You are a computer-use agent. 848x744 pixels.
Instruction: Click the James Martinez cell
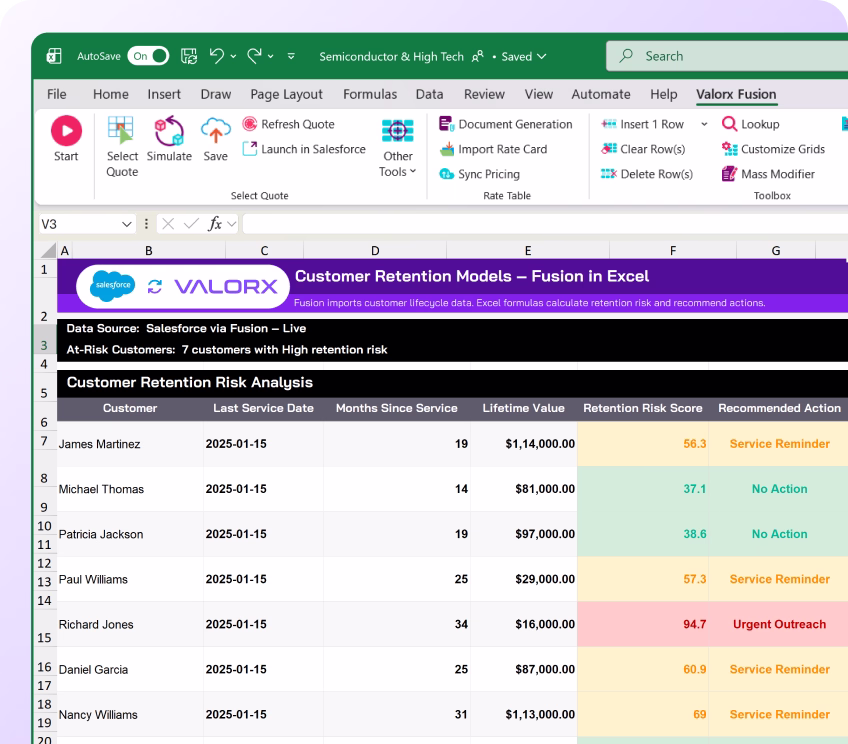pos(130,444)
